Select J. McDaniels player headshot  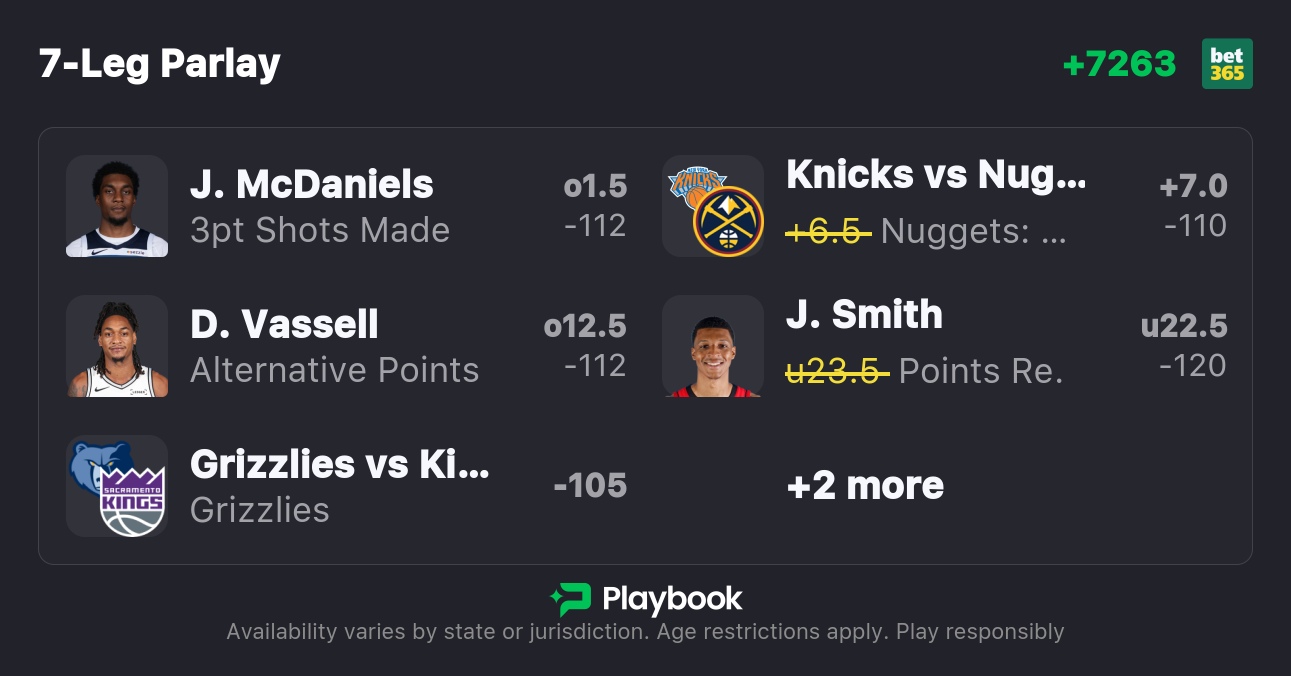(117, 206)
